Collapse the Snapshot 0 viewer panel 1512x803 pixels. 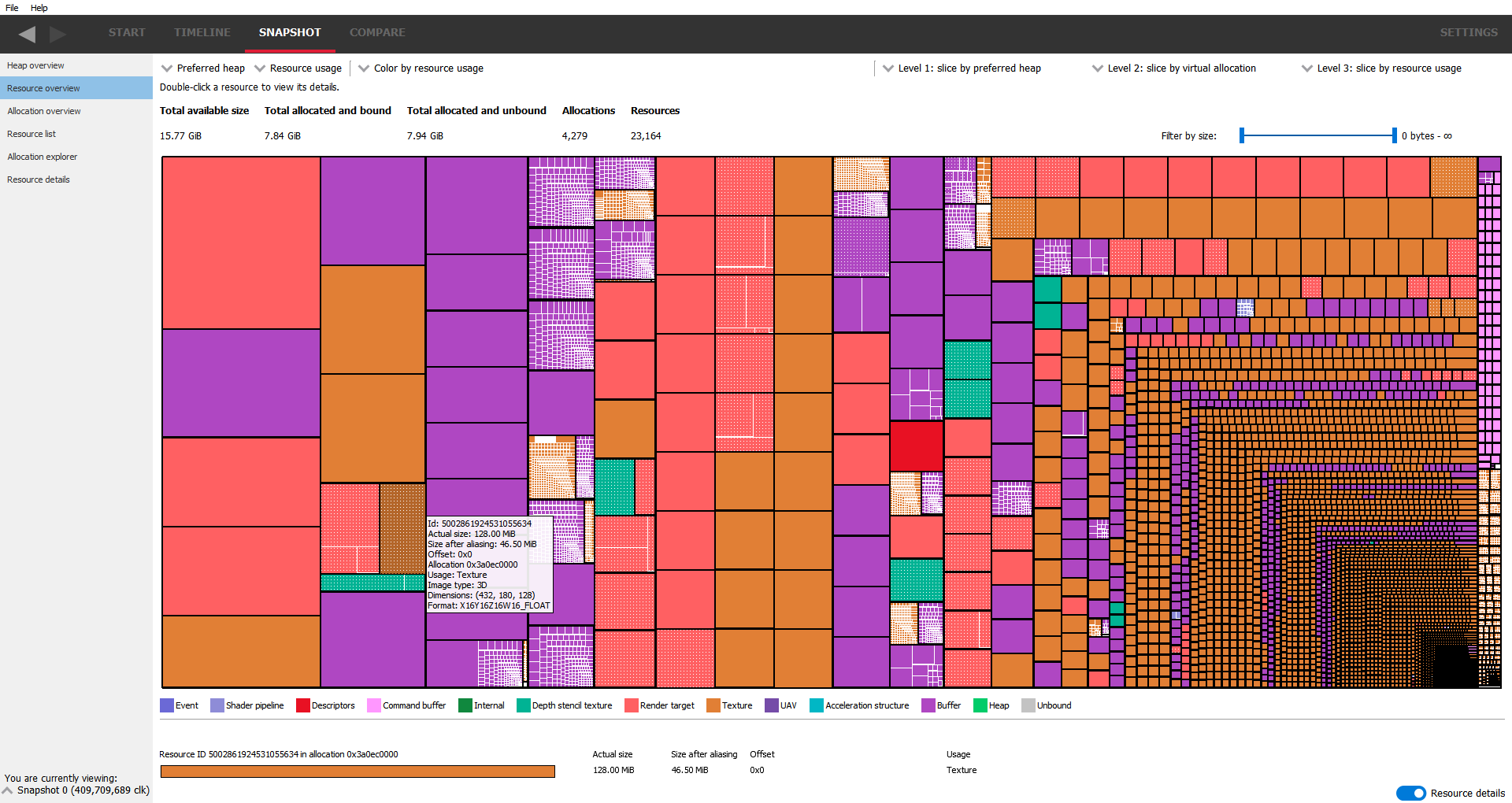click(8, 790)
